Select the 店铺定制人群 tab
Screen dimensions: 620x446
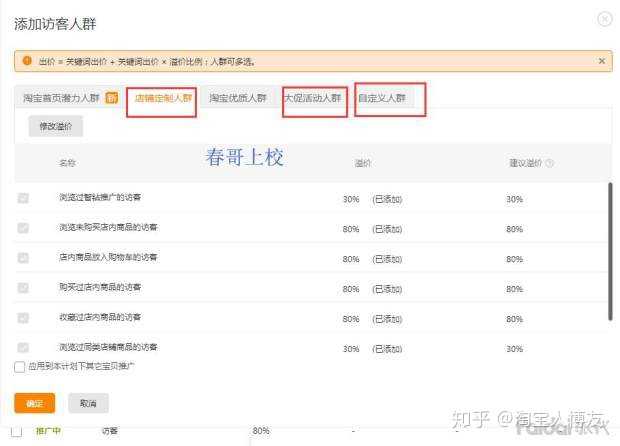click(x=163, y=98)
